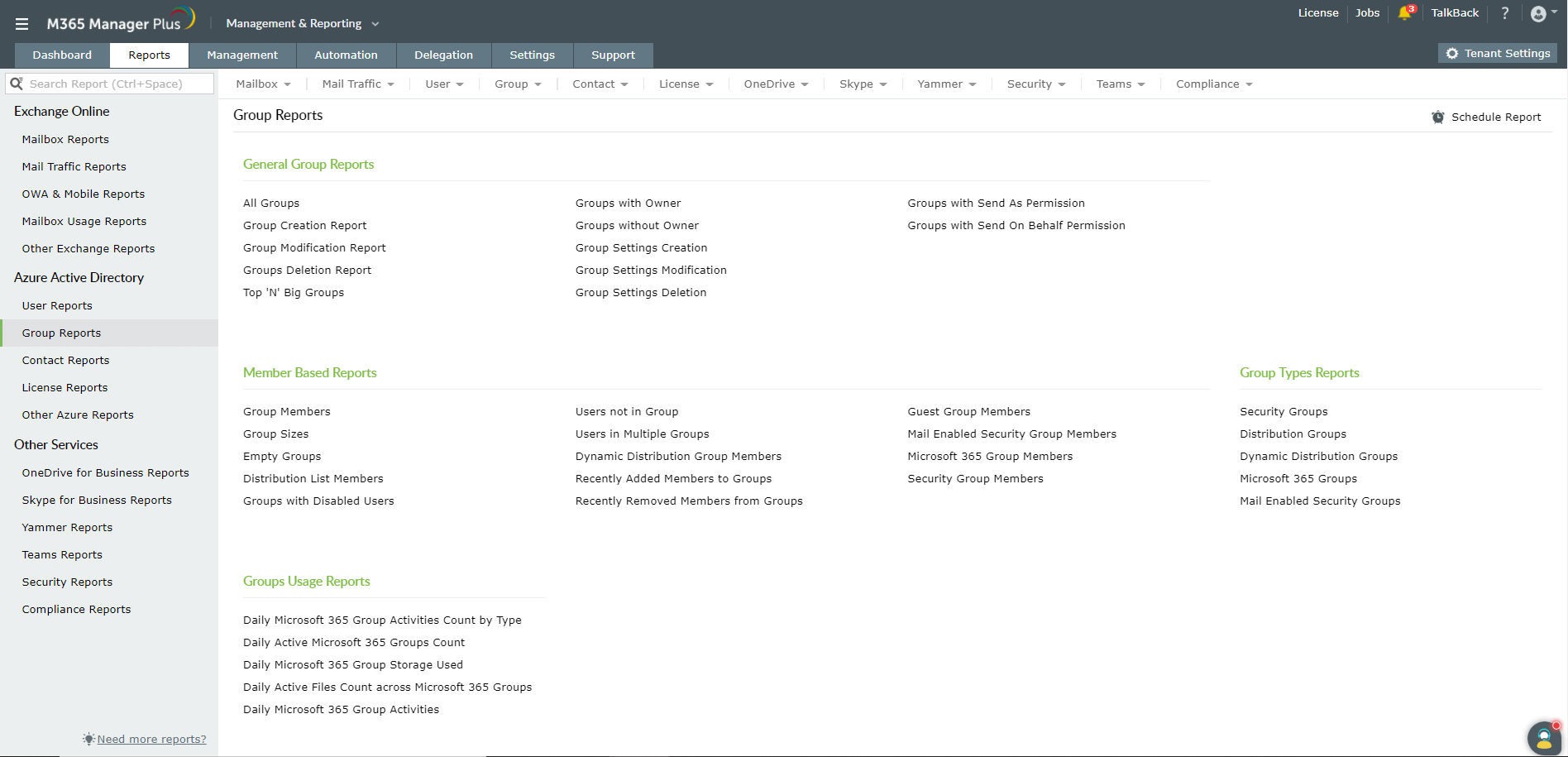1568x757 pixels.
Task: Open the Security dropdown menu
Action: click(1035, 84)
